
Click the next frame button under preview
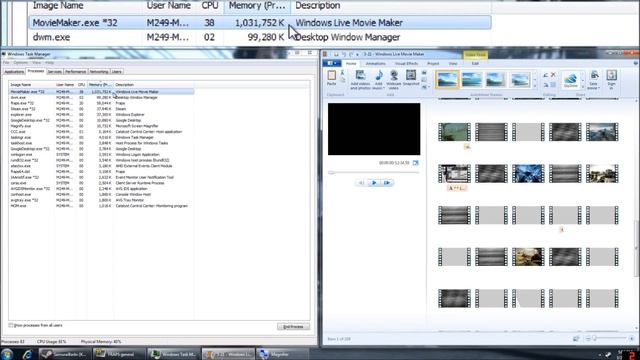coord(387,183)
